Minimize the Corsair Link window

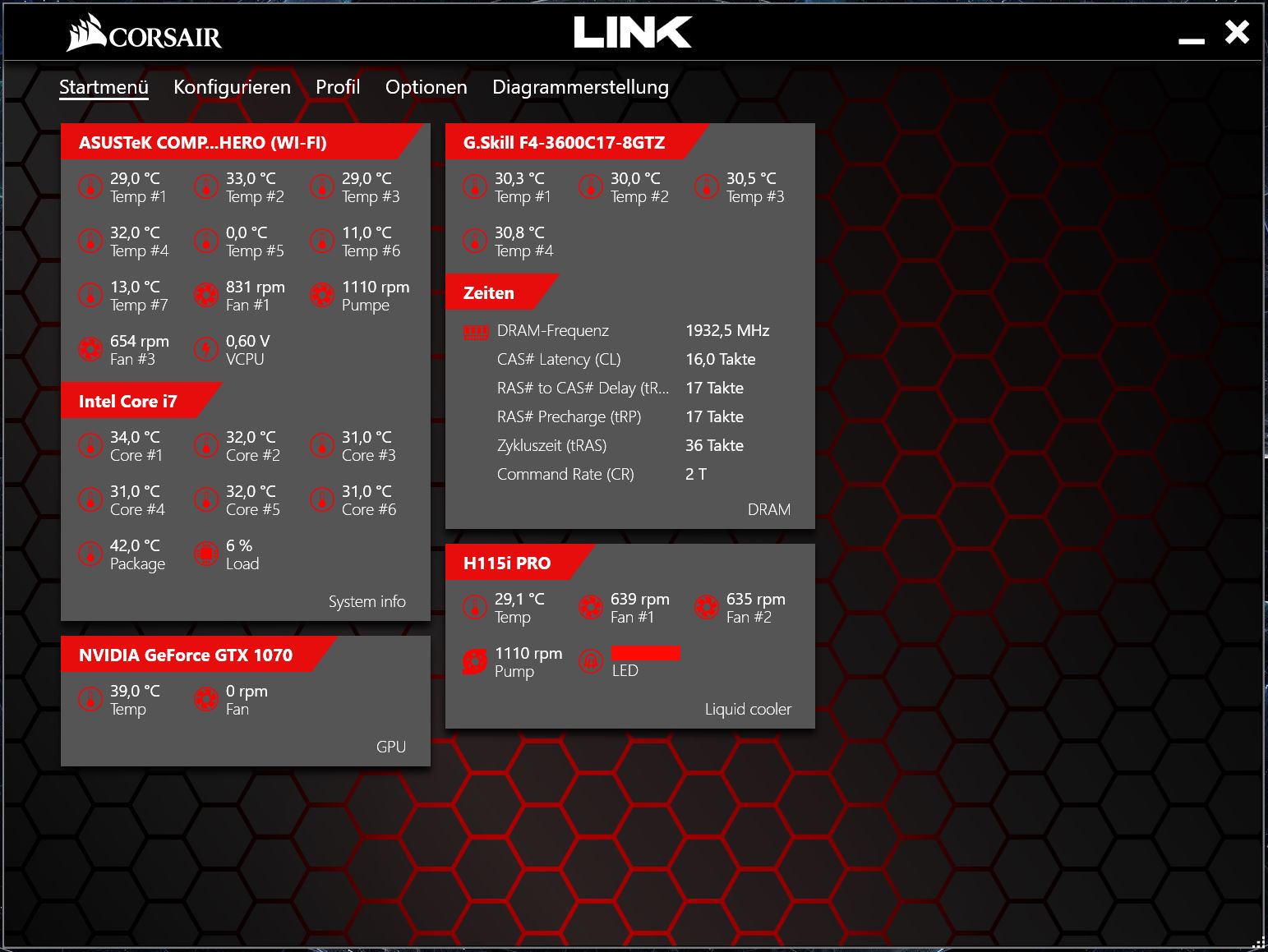(1191, 39)
